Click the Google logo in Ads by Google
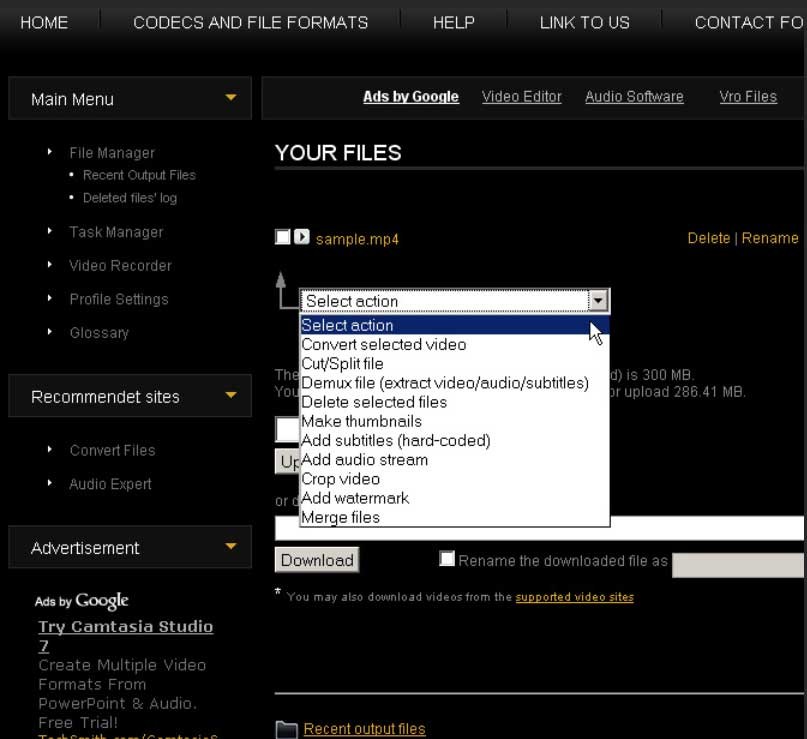The height and width of the screenshot is (739, 807). click(104, 601)
